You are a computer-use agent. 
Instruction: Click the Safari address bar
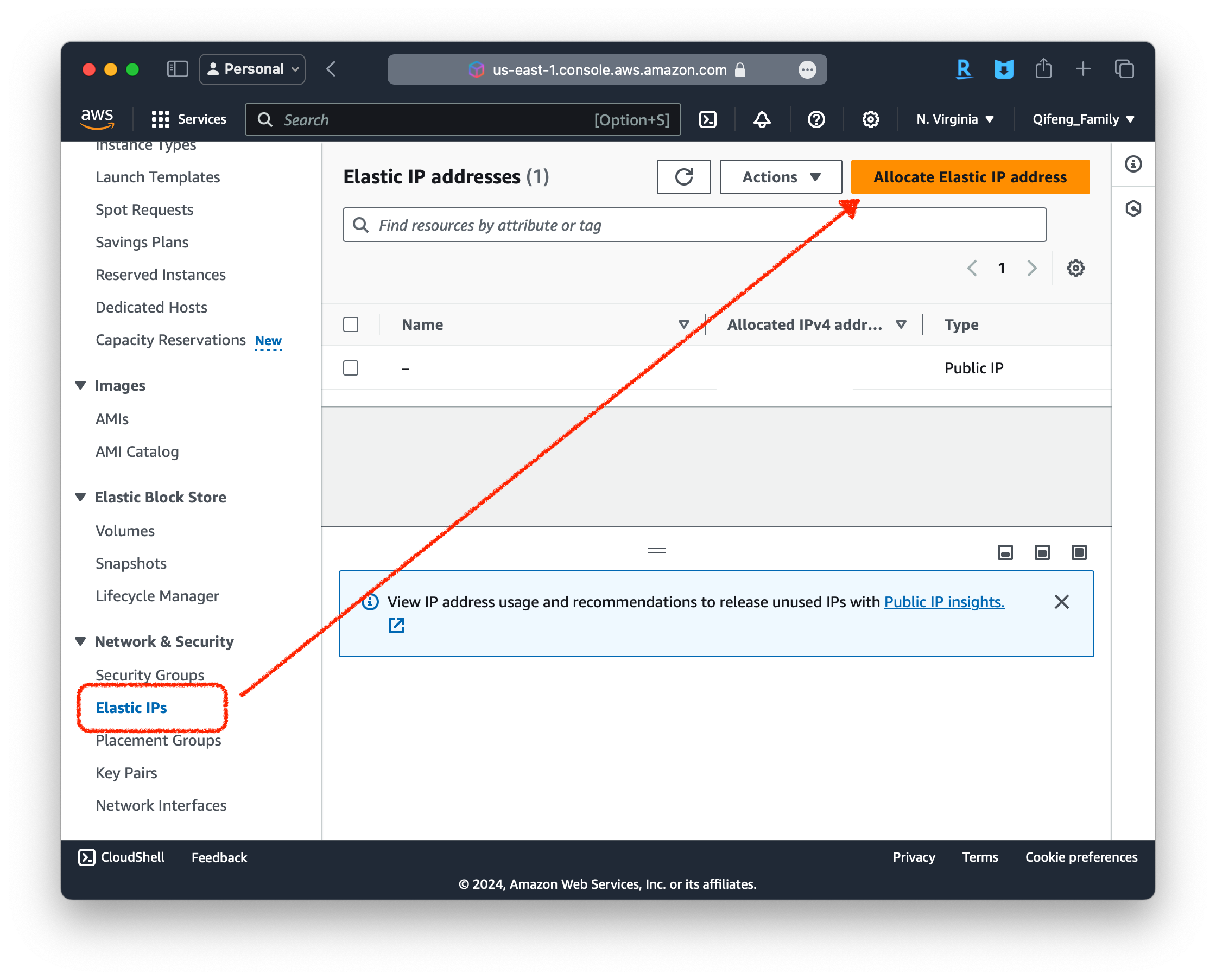tap(607, 69)
